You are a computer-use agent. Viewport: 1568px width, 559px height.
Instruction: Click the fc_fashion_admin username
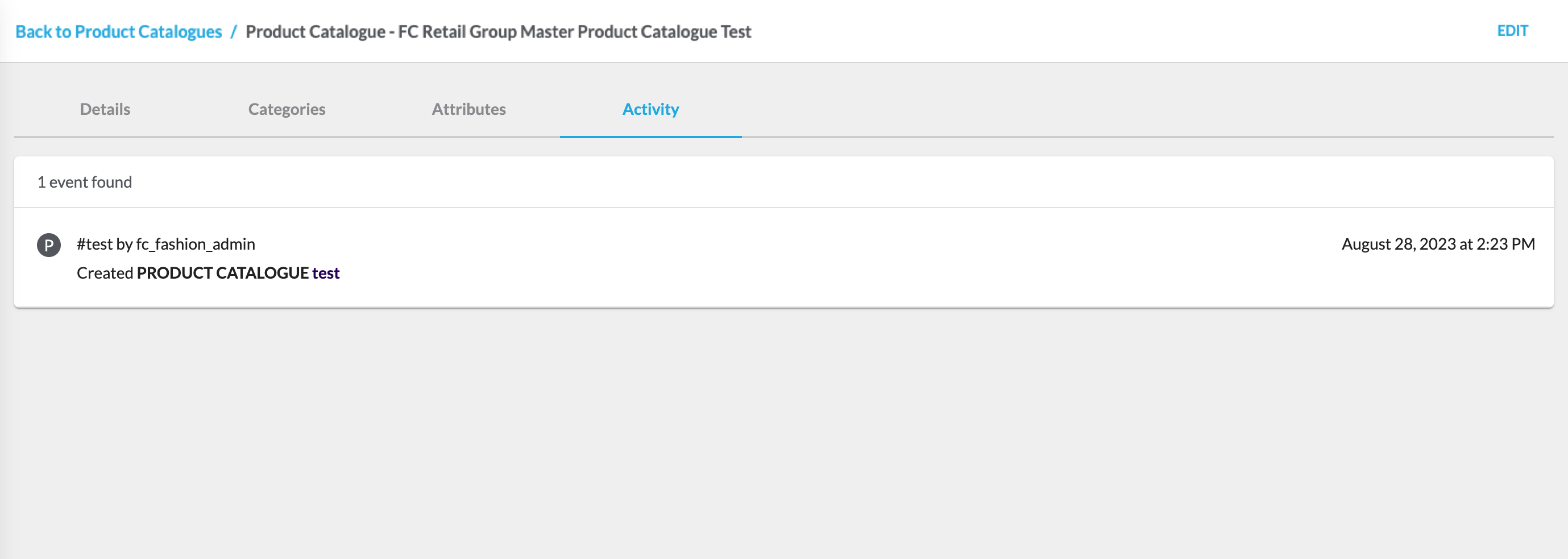196,244
